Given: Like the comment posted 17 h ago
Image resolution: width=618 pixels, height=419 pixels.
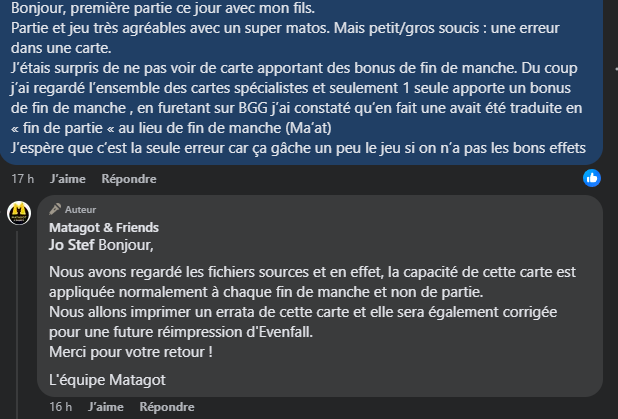Looking at the screenshot, I should tap(68, 179).
